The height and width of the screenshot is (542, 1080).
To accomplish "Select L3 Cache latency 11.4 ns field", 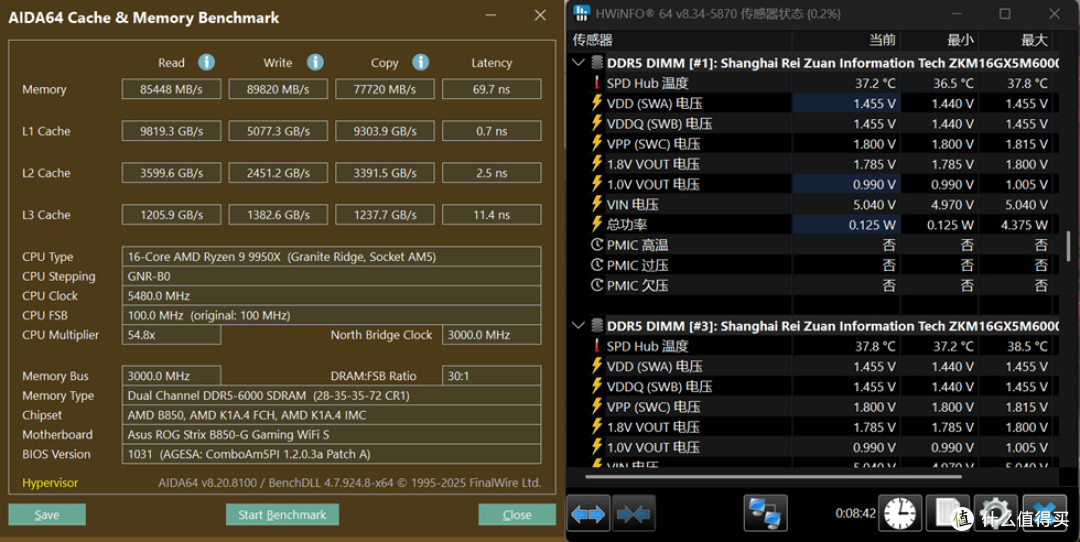I will pos(492,215).
